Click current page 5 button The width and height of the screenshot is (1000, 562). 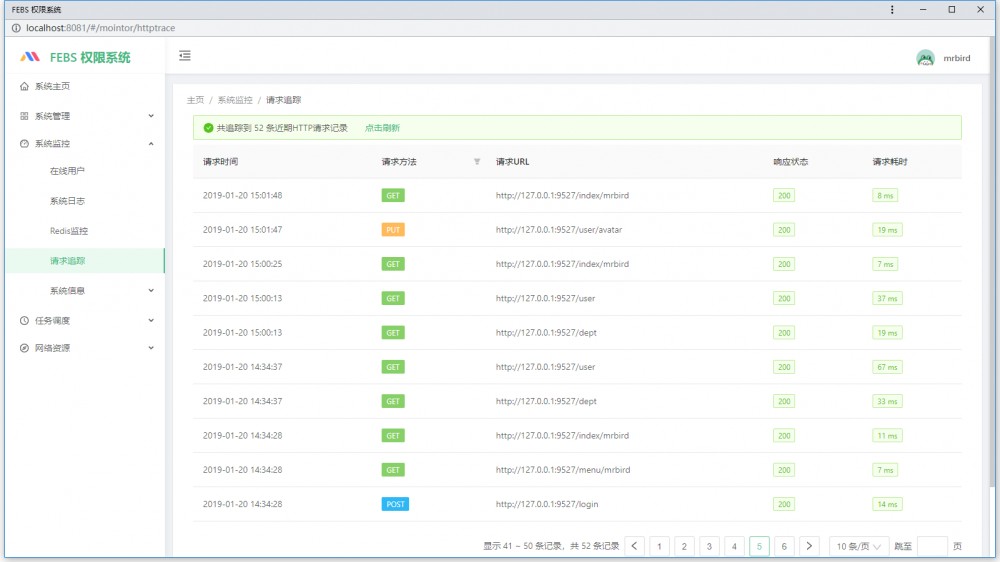(759, 546)
